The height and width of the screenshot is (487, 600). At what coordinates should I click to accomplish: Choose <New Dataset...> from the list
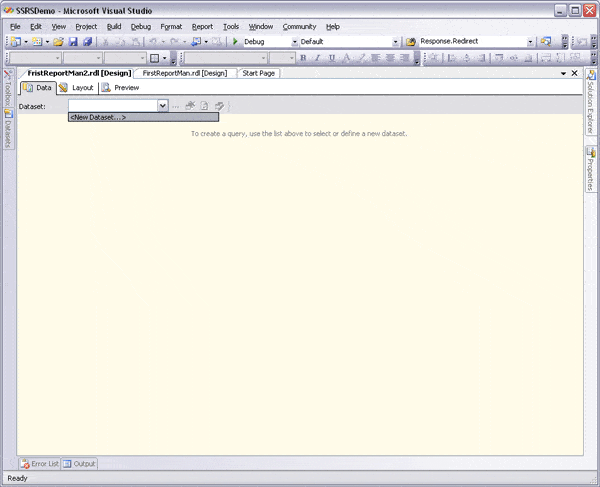coord(143,117)
